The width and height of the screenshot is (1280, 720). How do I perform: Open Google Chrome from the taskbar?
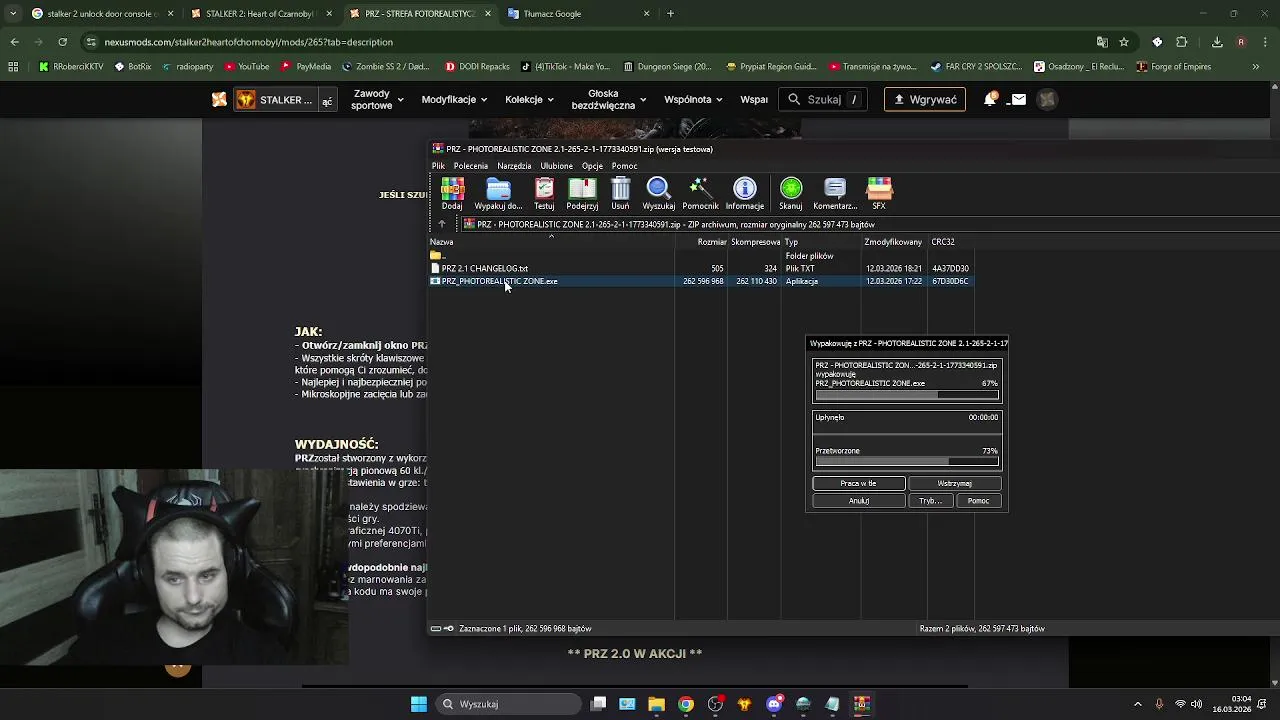tap(685, 704)
